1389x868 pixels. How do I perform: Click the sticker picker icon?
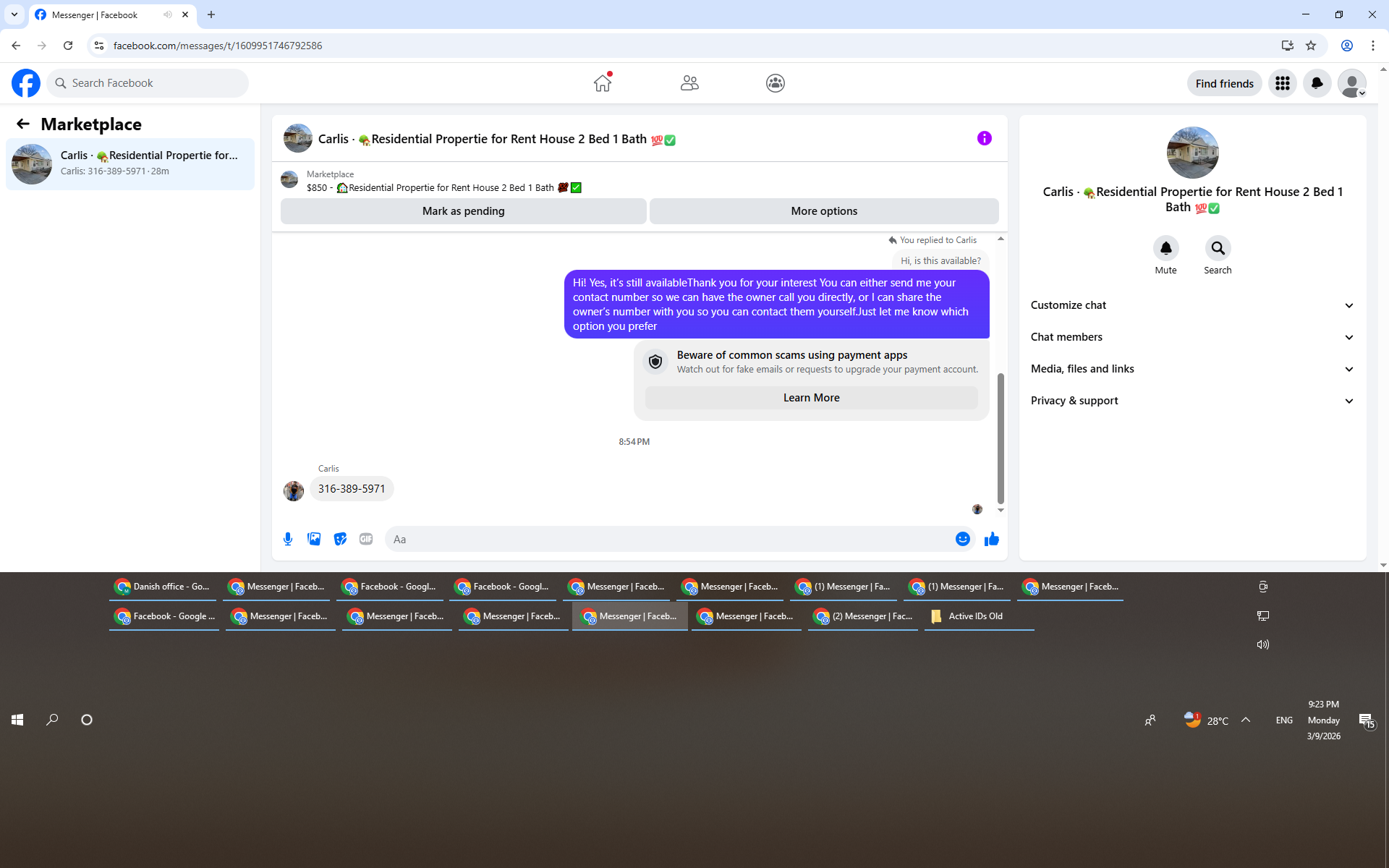pos(340,539)
